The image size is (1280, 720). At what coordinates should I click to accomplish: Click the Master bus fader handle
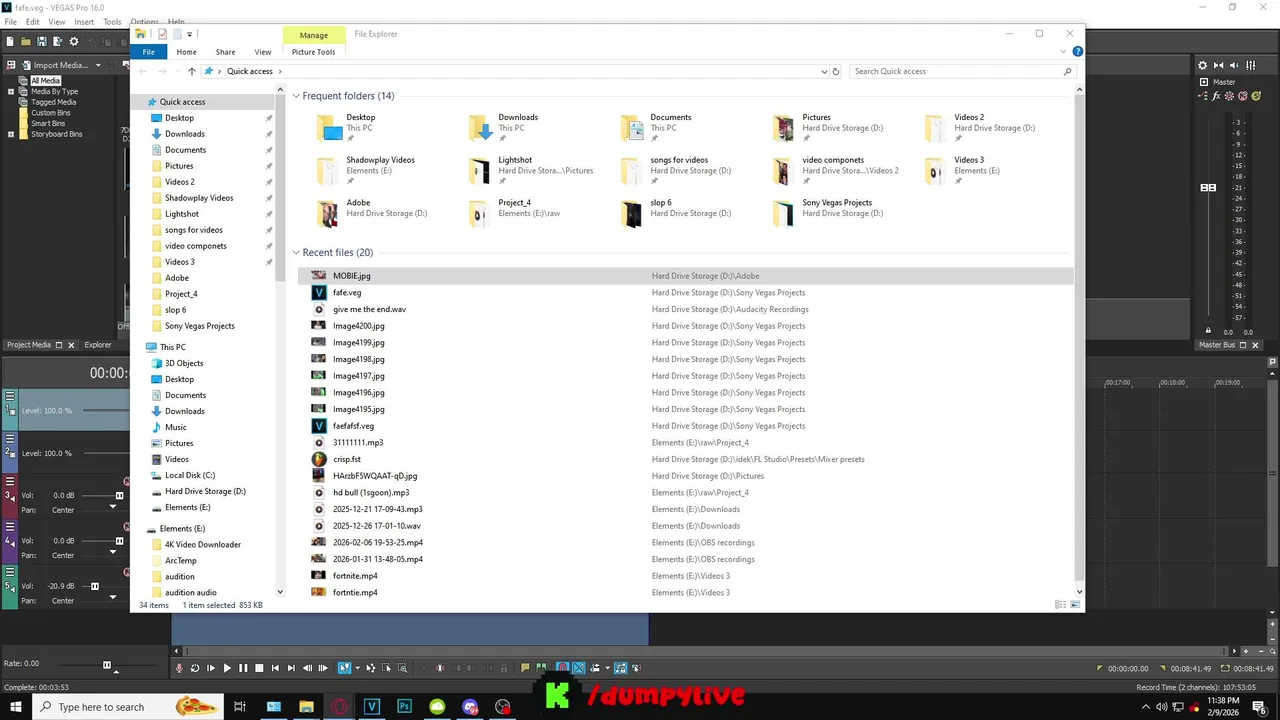coord(1208,188)
